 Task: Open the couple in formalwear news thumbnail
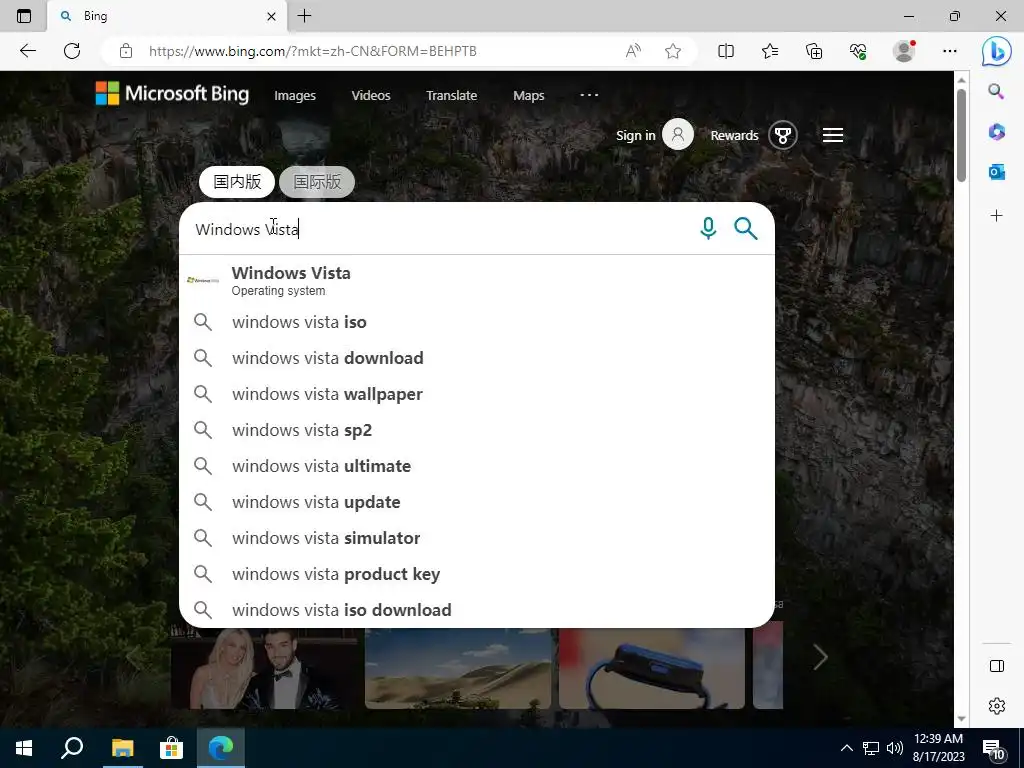click(x=264, y=668)
